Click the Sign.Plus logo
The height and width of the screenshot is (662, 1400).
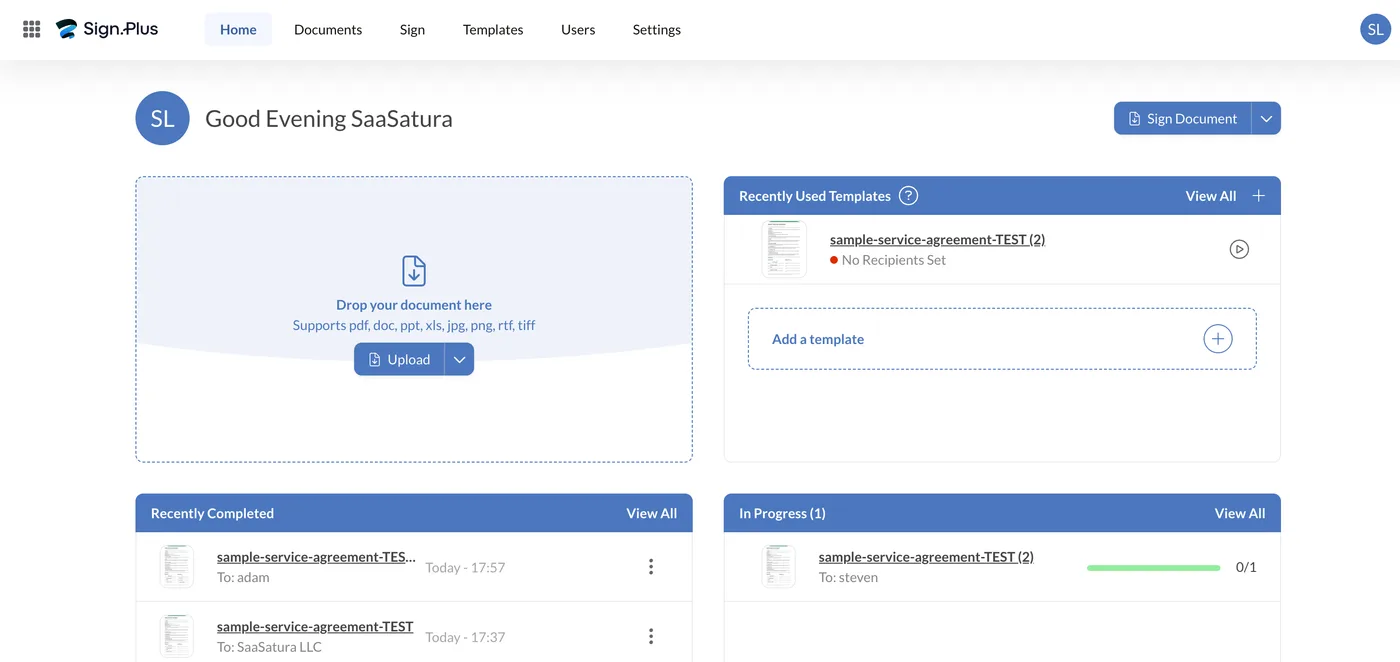107,29
